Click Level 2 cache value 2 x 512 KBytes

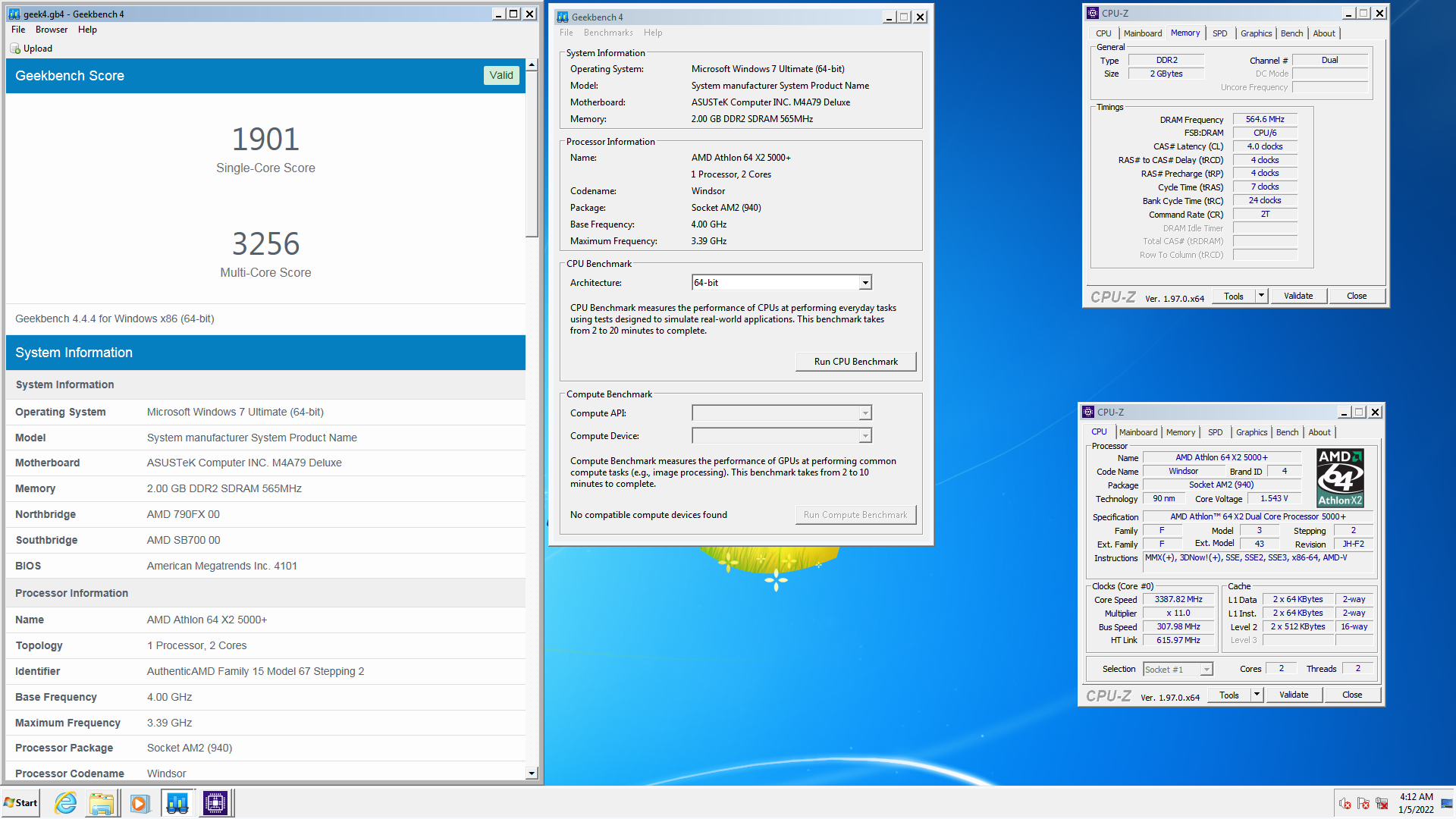click(x=1298, y=626)
